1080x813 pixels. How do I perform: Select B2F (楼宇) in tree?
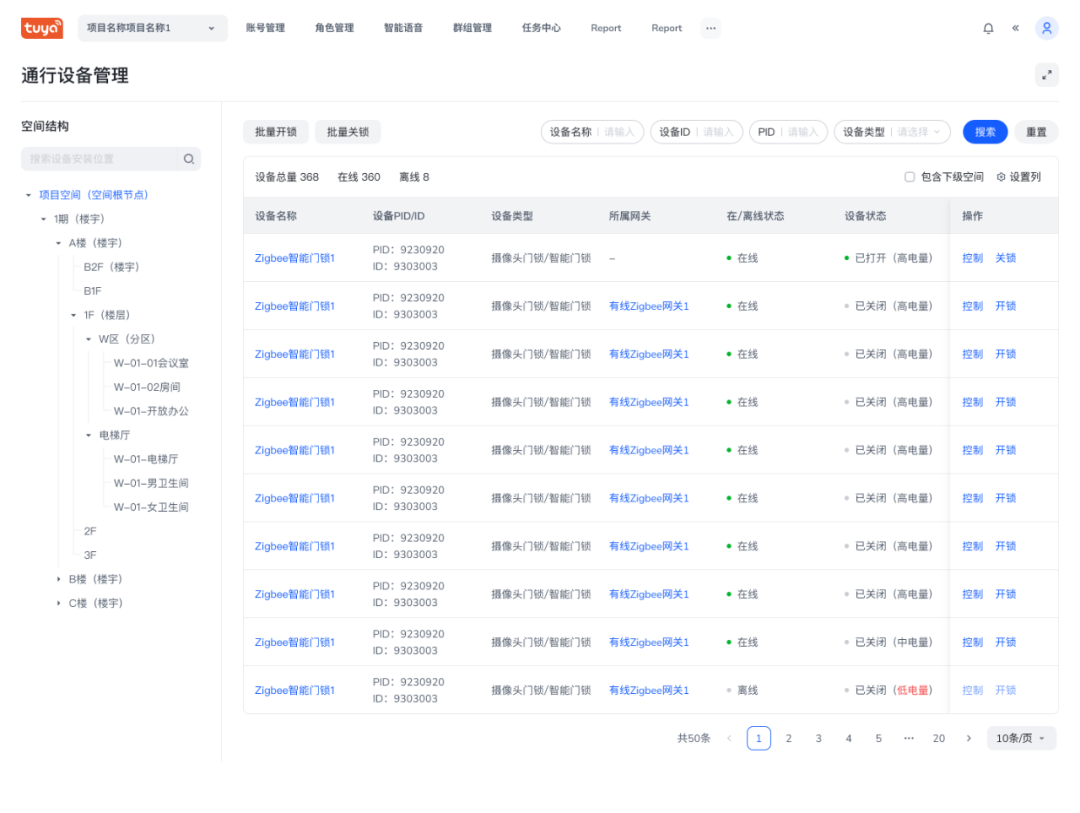click(112, 267)
